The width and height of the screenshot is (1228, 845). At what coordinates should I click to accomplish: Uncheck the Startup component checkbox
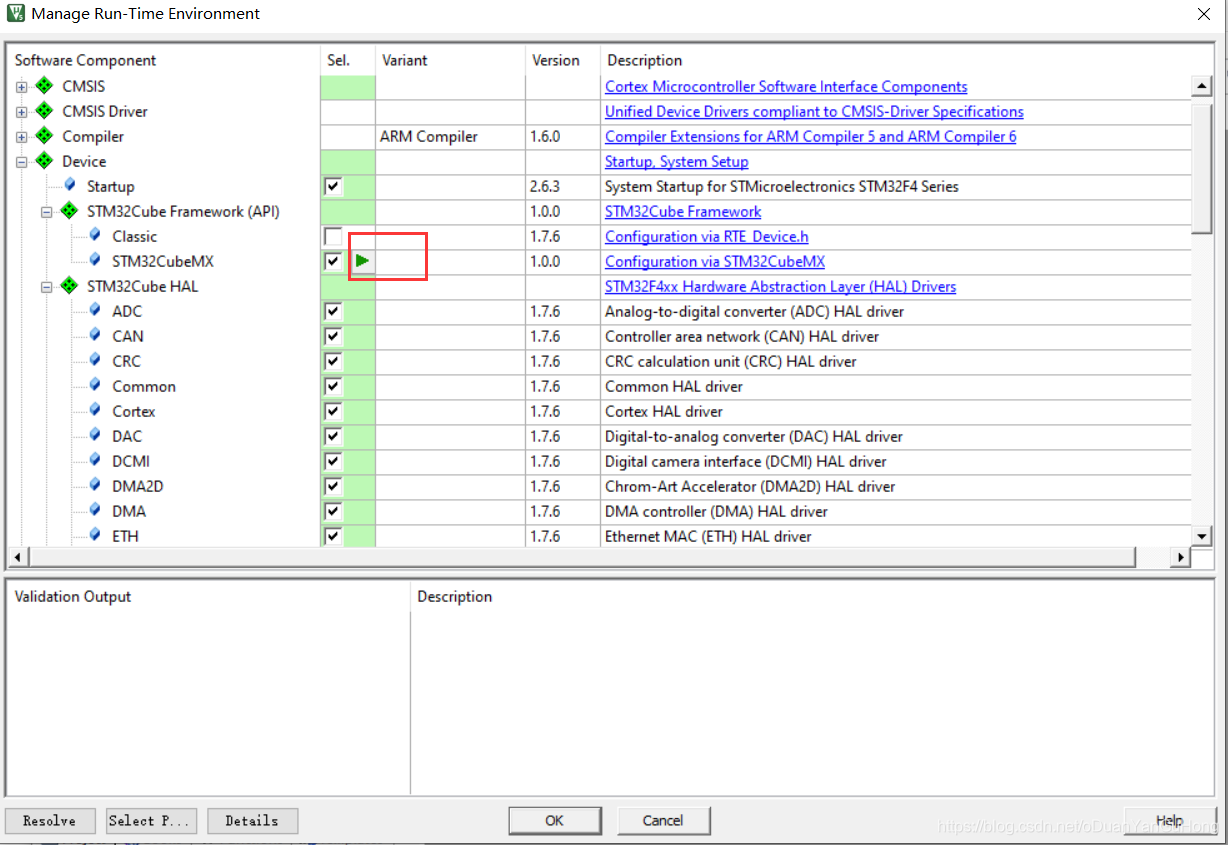click(x=333, y=186)
